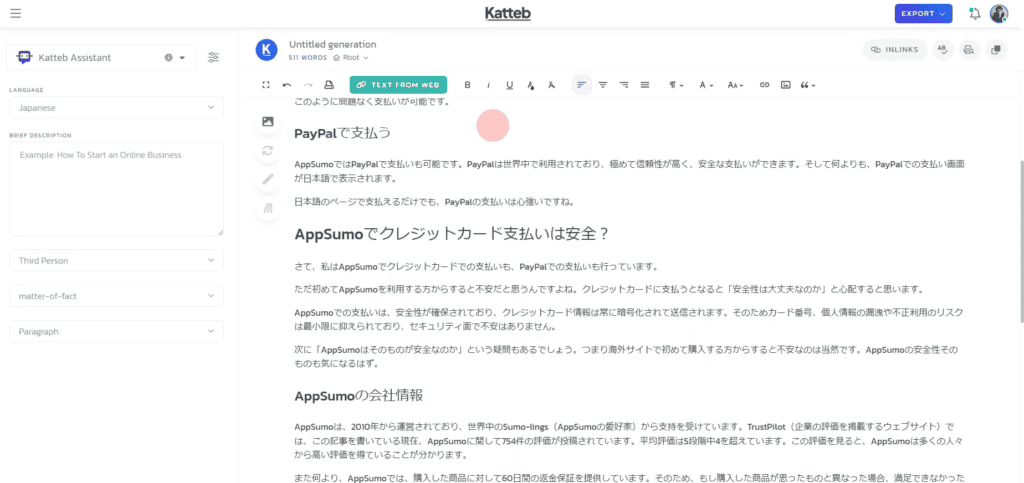Click the regenerate refresh icon
1024x483 pixels.
tap(267, 151)
